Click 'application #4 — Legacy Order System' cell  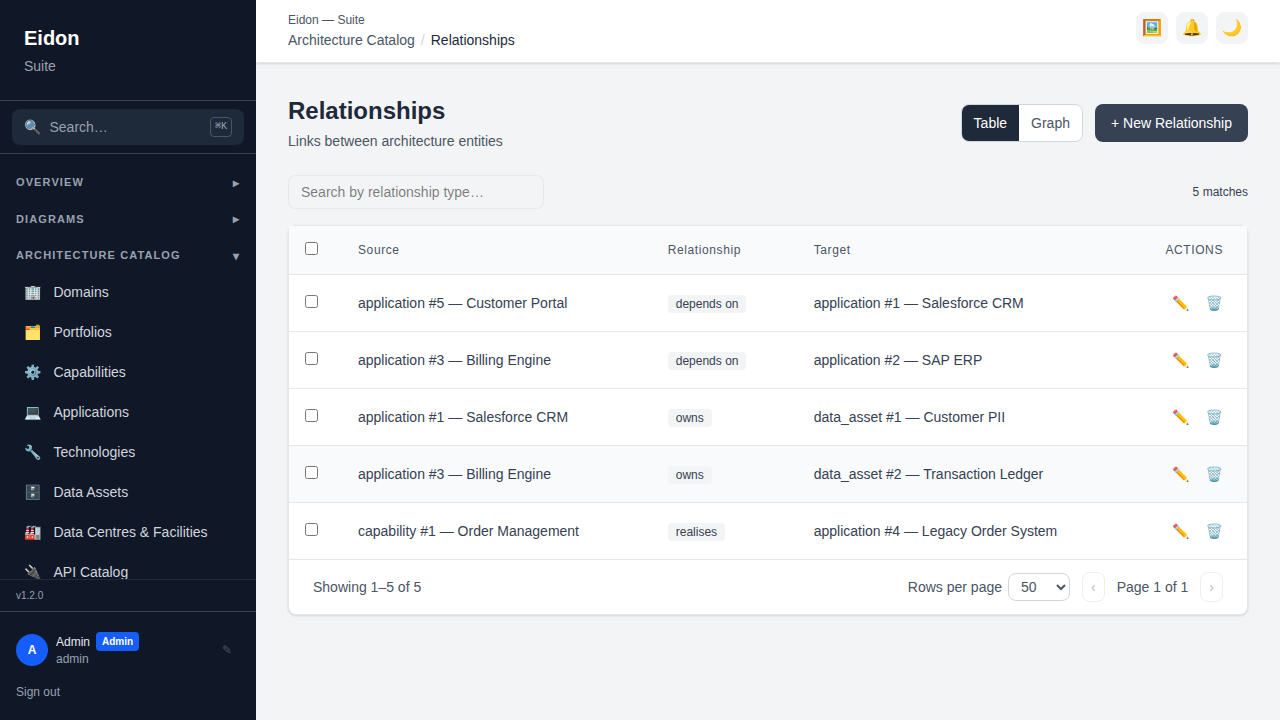click(x=935, y=531)
